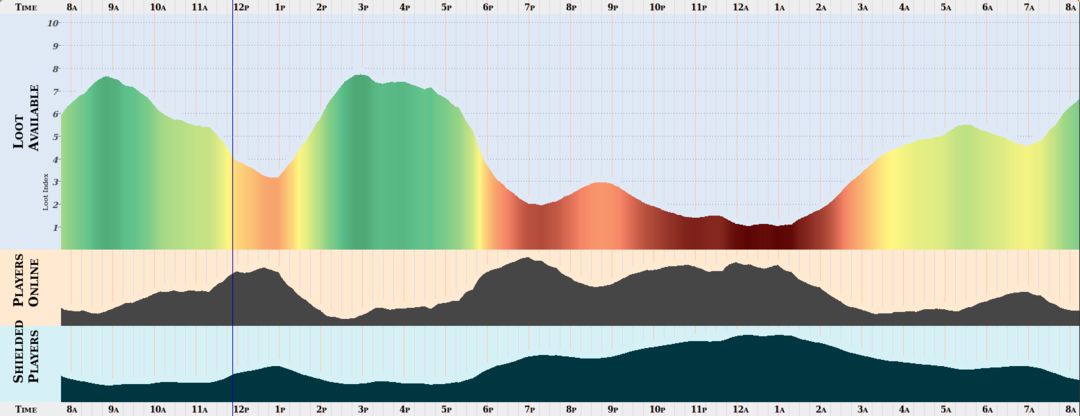Click 5P on the top time axis
The image size is (1080, 416).
pos(446,7)
